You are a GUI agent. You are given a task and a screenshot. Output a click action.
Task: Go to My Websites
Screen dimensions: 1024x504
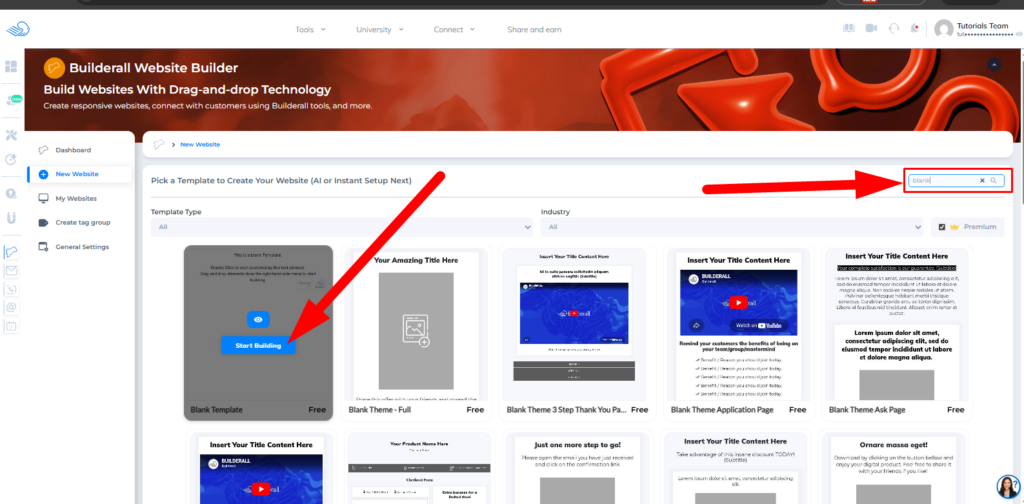click(76, 198)
